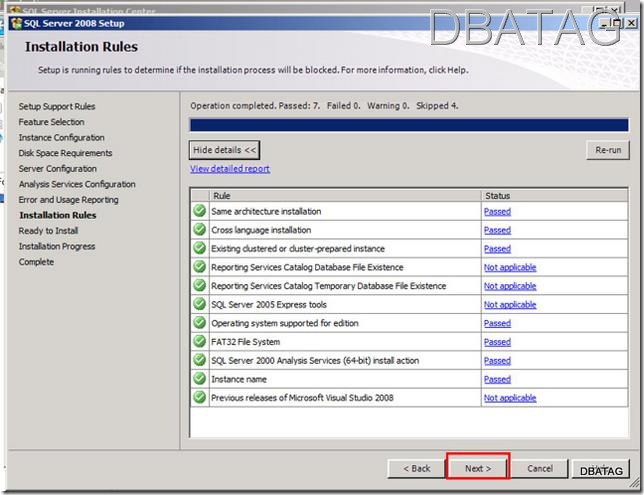Image resolution: width=644 pixels, height=495 pixels.
Task: Click check icon for SQL Server 2005 Express tools
Action: pyautogui.click(x=199, y=305)
